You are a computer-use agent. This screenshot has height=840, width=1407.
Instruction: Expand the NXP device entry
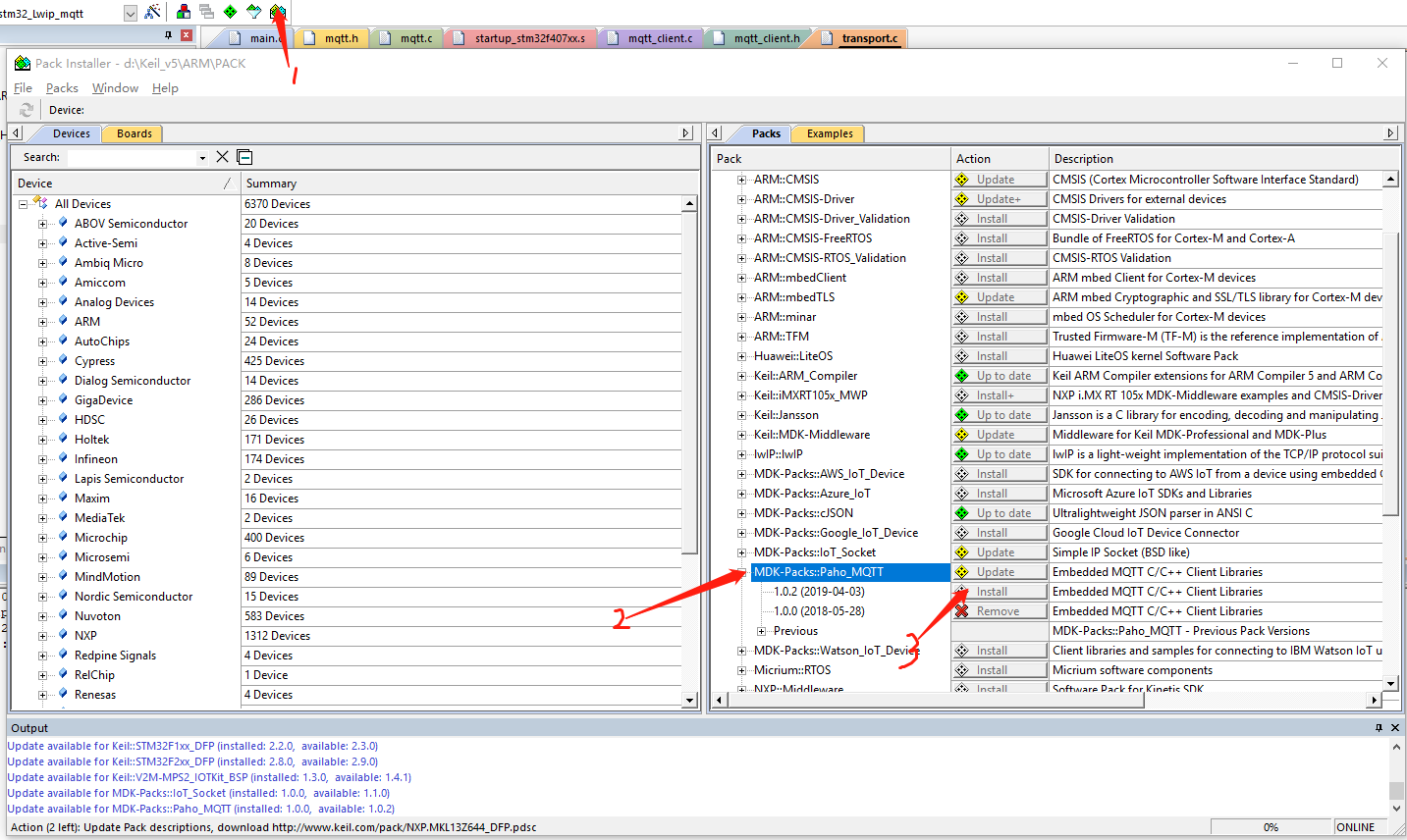tap(40, 635)
